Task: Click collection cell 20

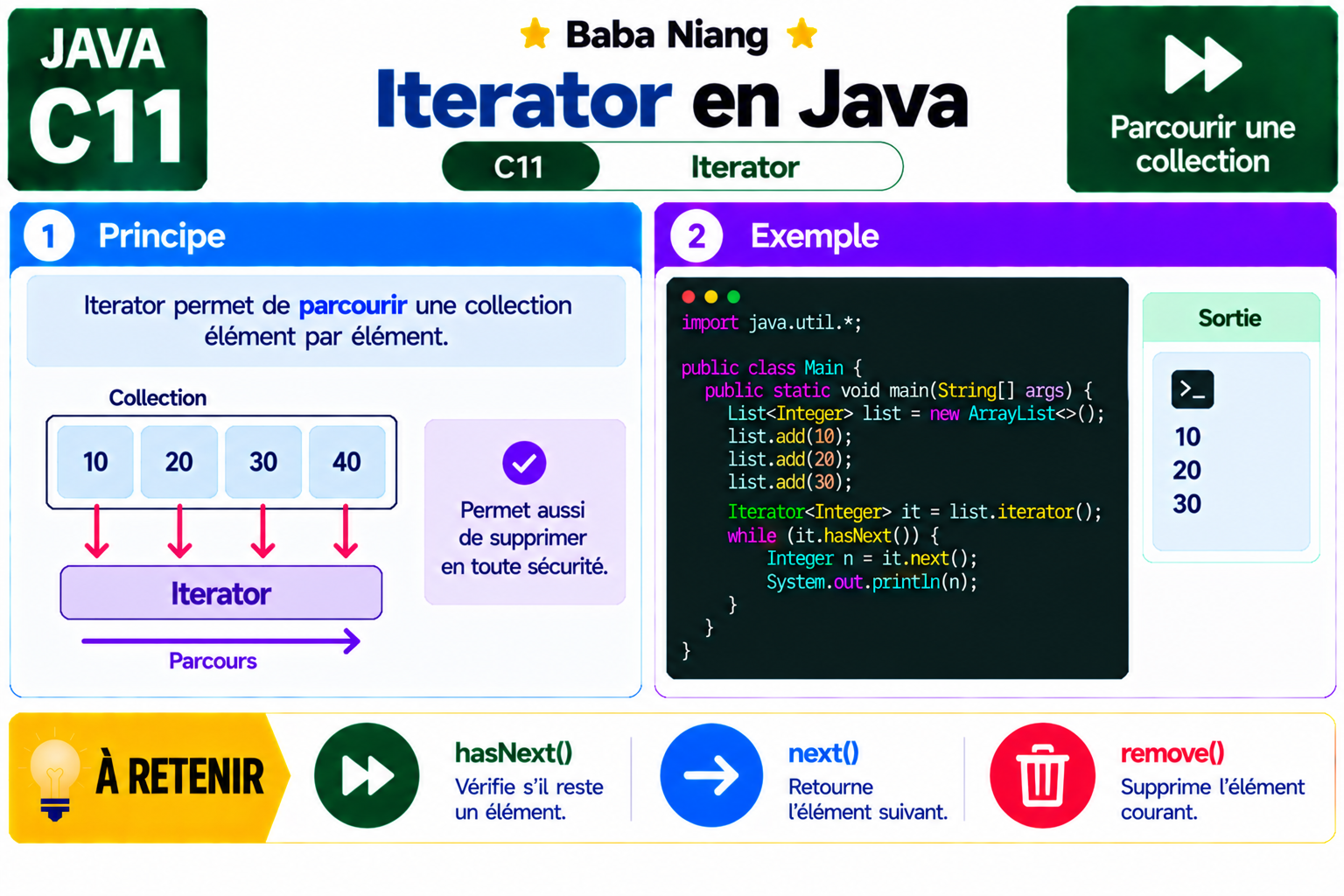Action: (x=179, y=462)
